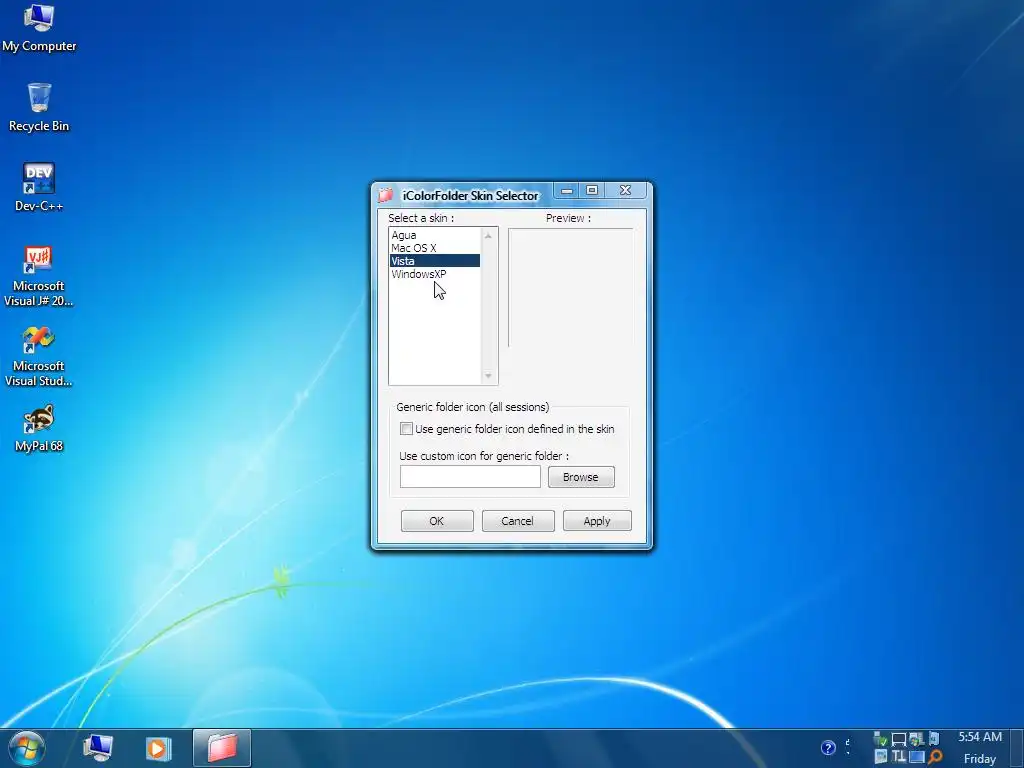Enable use generic folder icon checkbox
Screen dimensions: 1024x768
point(406,429)
